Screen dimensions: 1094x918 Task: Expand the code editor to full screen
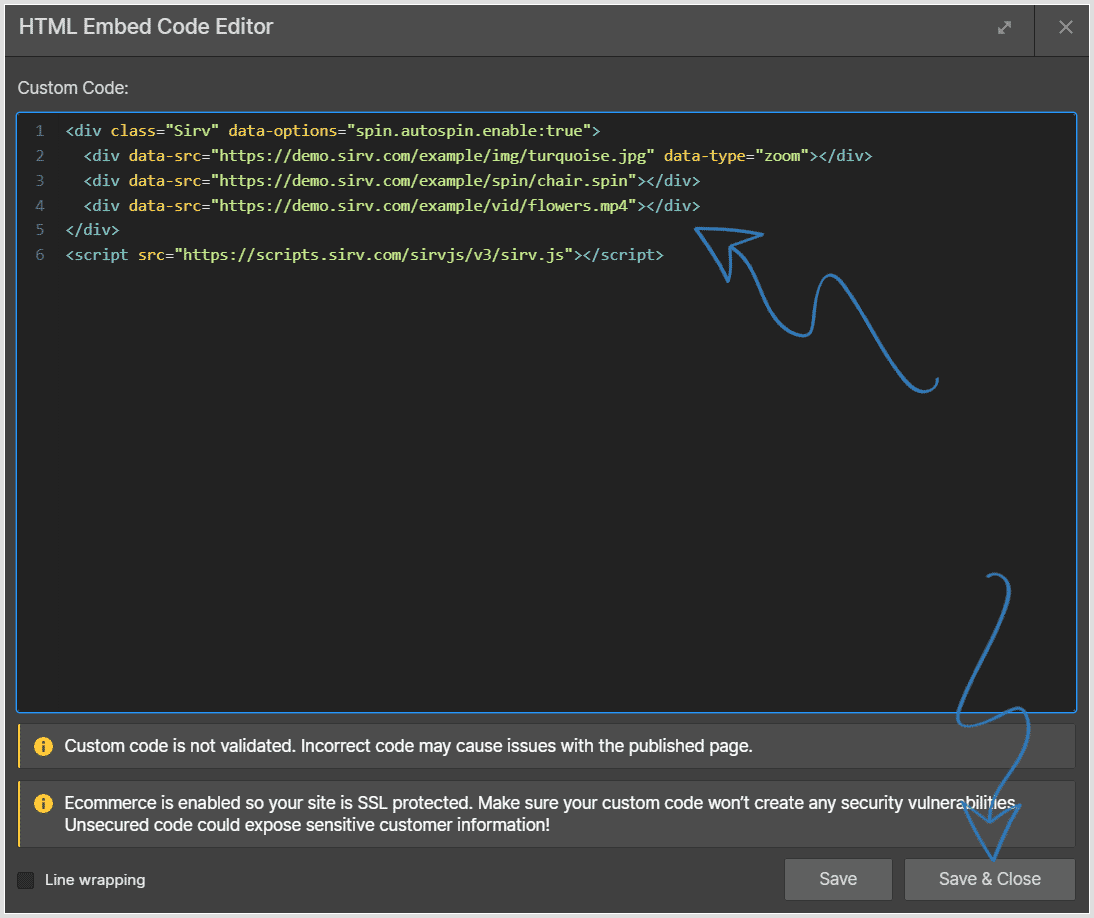1004,27
